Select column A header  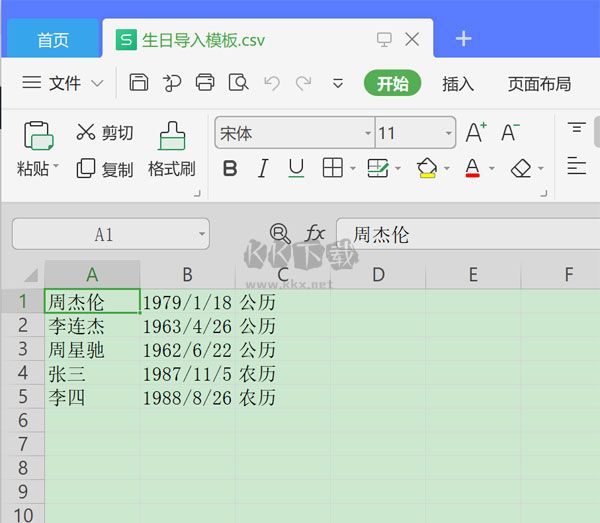[x=92, y=275]
